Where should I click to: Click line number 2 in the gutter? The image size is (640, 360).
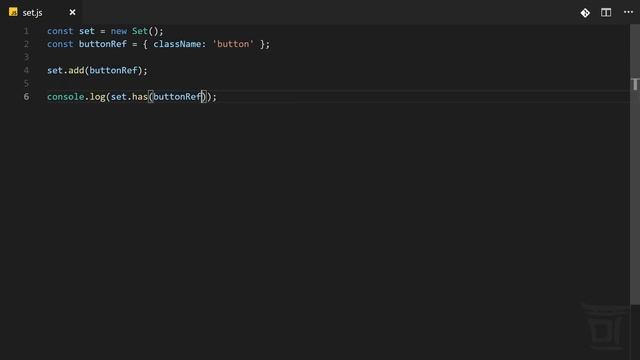(x=26, y=44)
